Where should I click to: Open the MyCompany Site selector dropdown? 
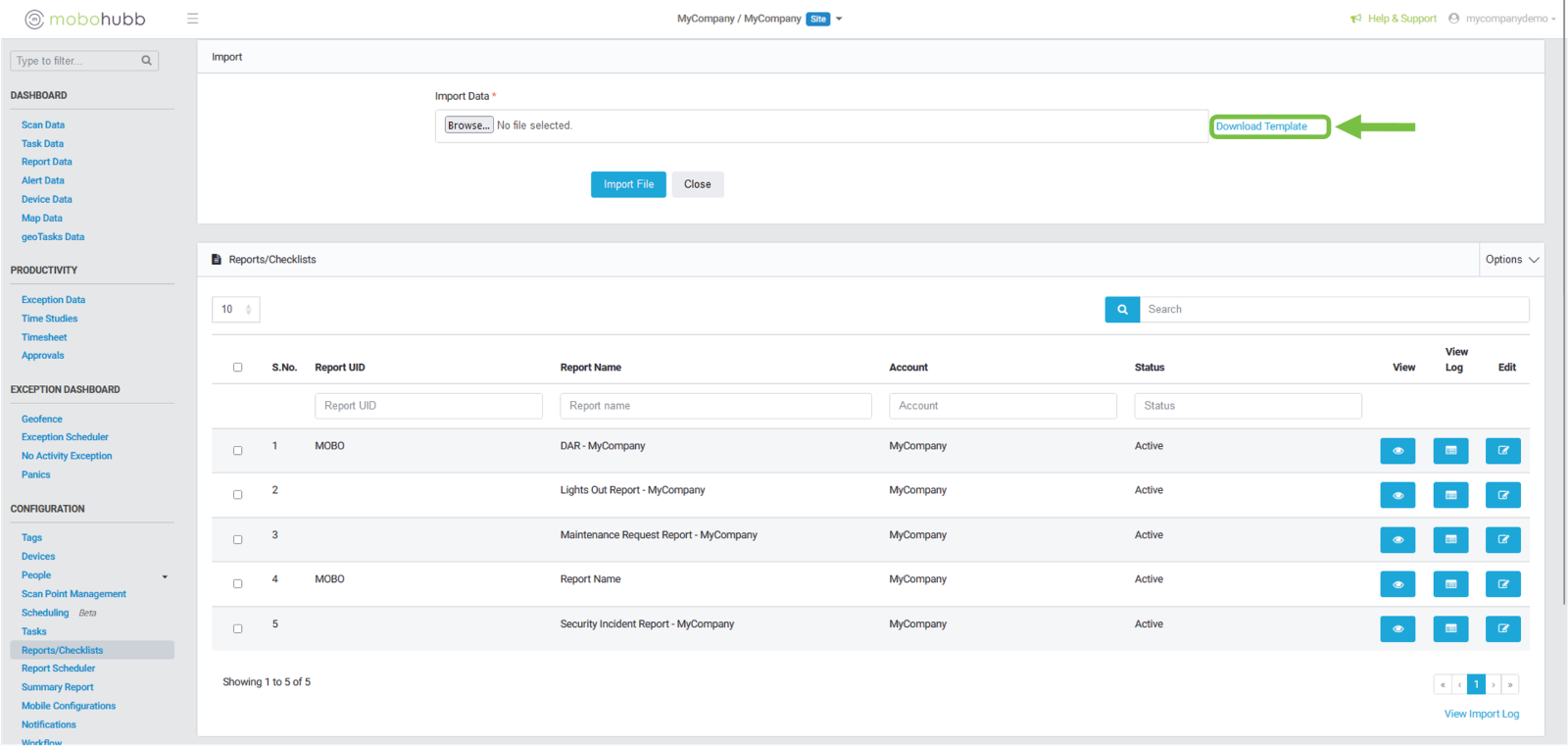838,19
